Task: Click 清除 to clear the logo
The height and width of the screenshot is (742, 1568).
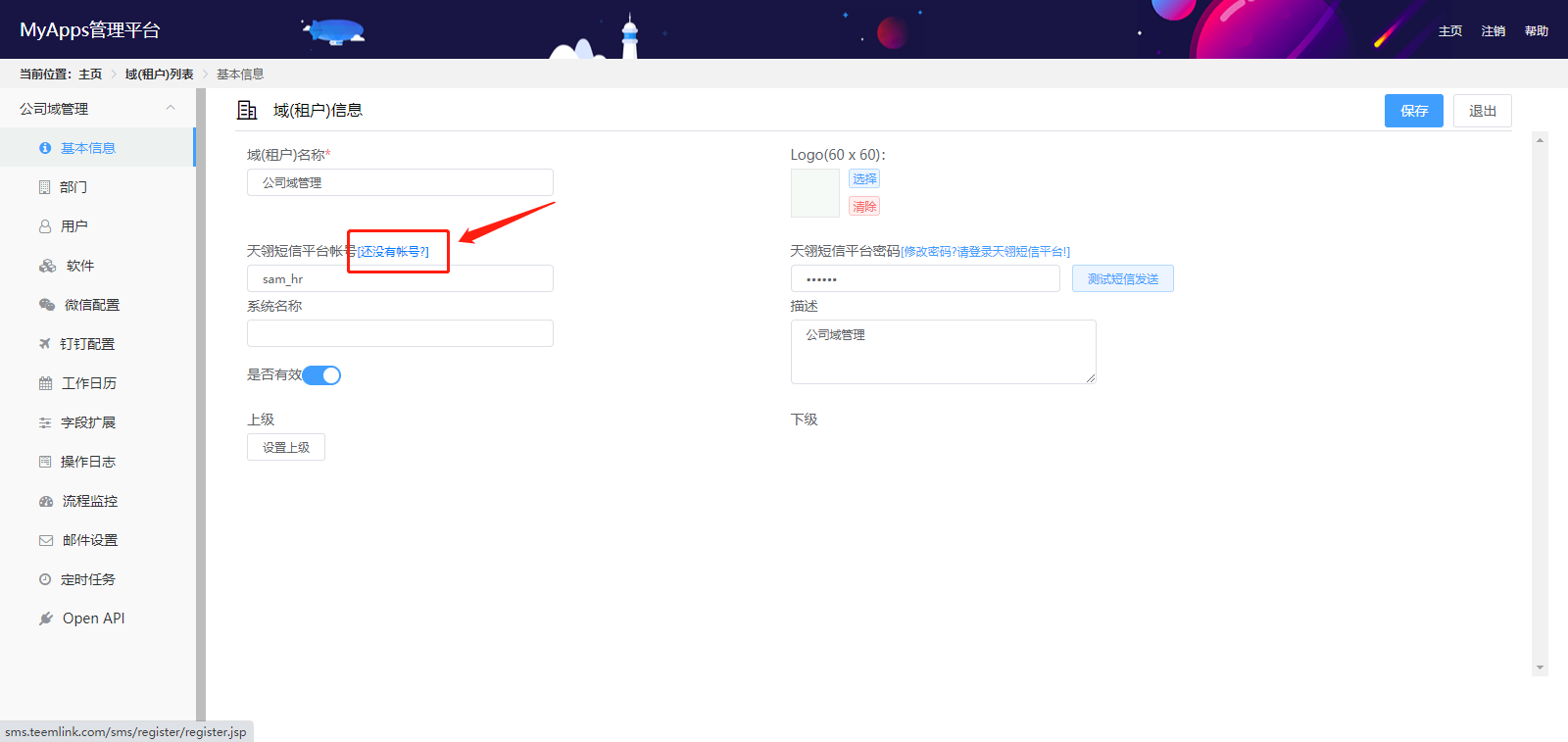Action: (x=864, y=206)
